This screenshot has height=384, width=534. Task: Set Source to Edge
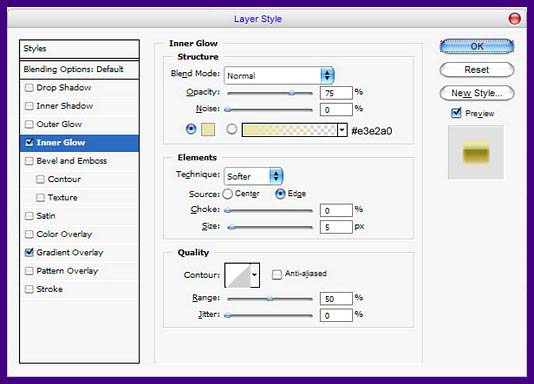[280, 194]
